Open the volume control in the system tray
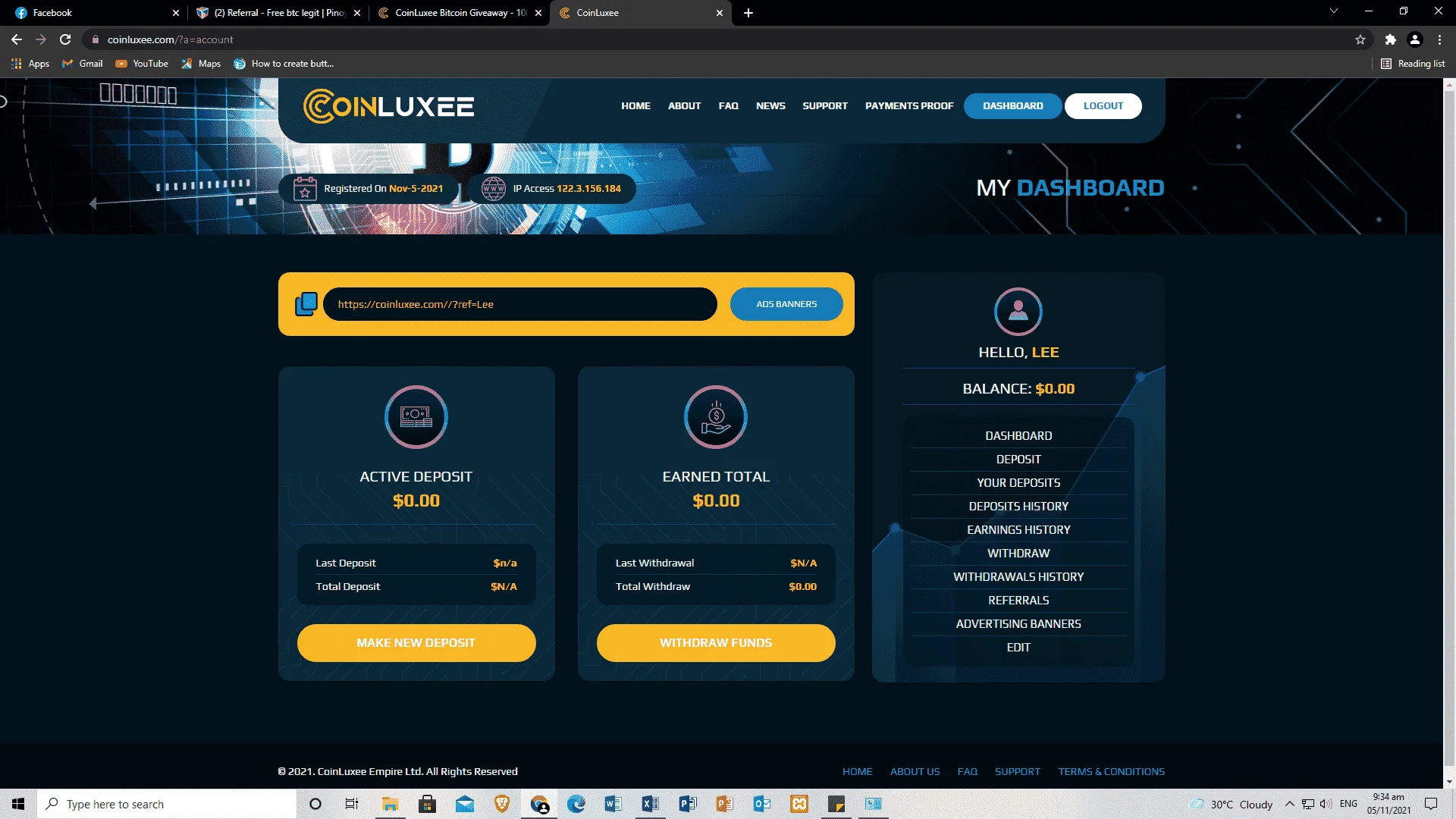Image resolution: width=1456 pixels, height=819 pixels. point(1326,804)
